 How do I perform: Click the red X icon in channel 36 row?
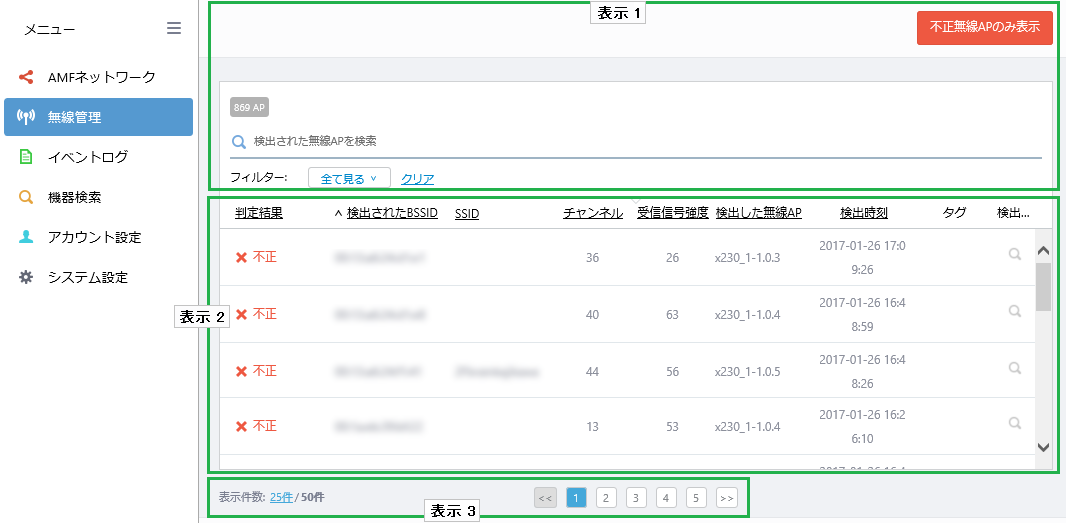(241, 258)
